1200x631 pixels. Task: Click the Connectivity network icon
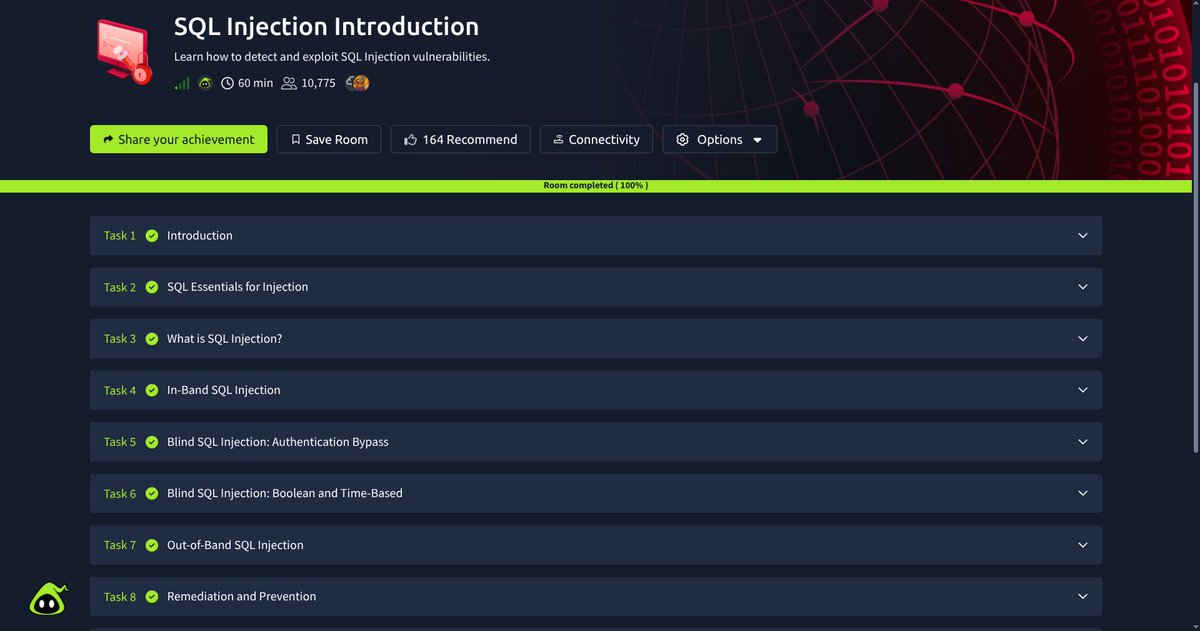pos(558,140)
